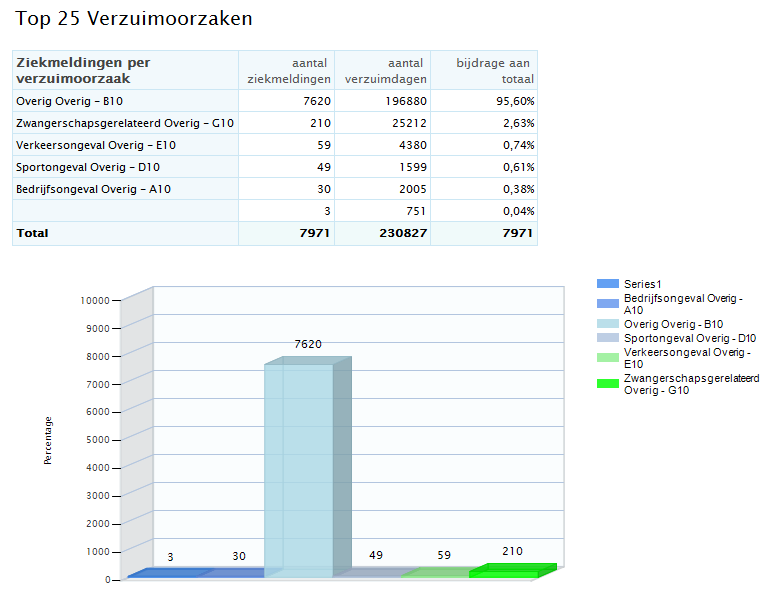The height and width of the screenshot is (590, 781).
Task: Click the 'Percentage' vertical axis label
Action: 48,441
